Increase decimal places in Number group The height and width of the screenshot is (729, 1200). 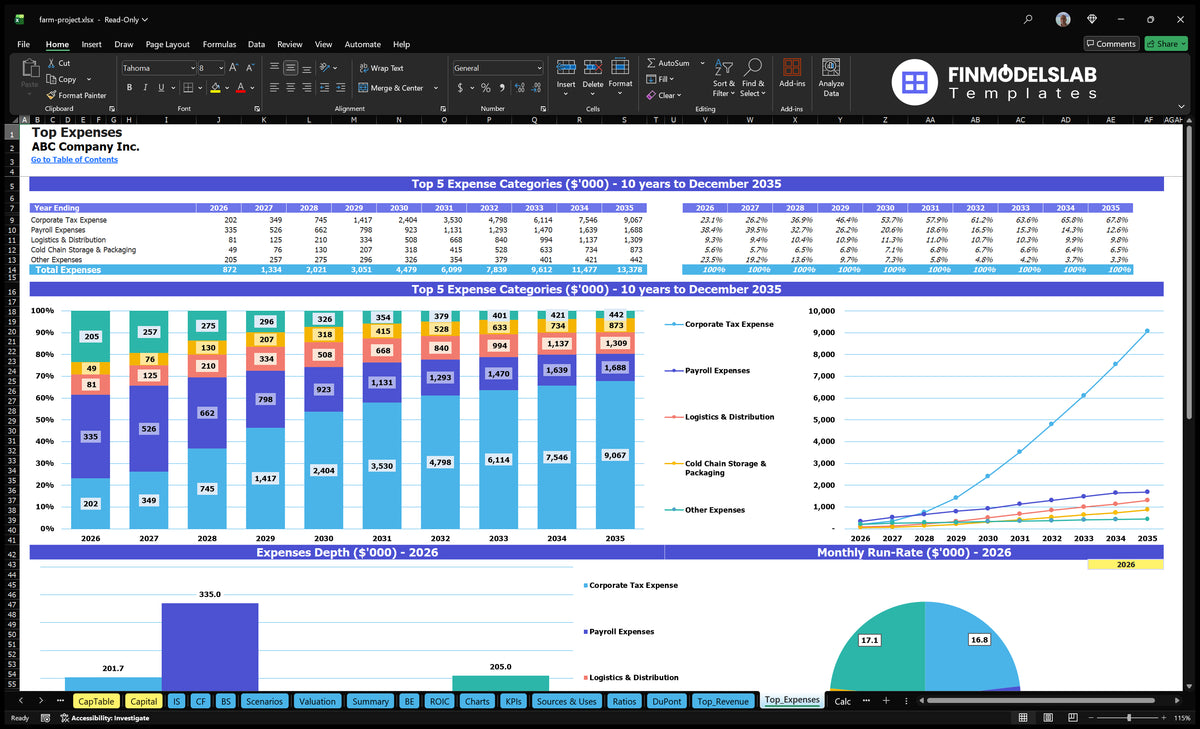point(518,88)
